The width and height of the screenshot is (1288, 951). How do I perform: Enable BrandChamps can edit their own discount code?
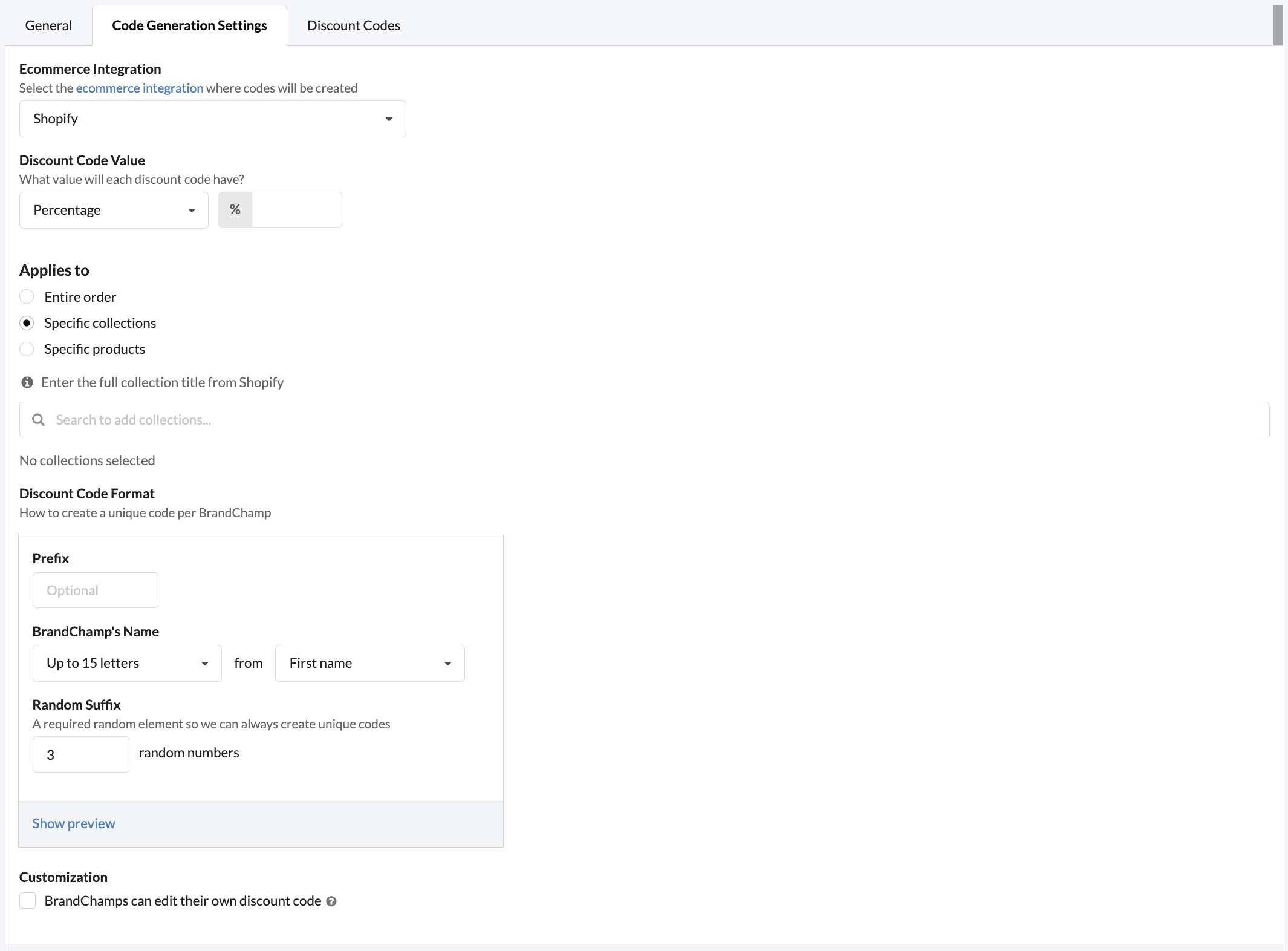tap(27, 901)
